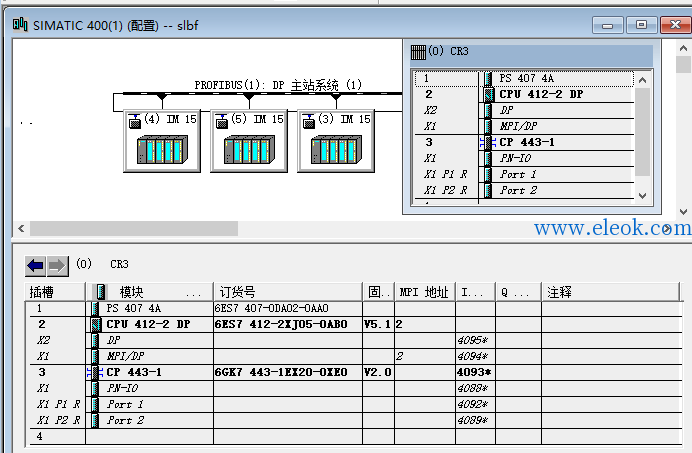
Task: Click the (0) CR3 rack window title
Action: [448, 51]
